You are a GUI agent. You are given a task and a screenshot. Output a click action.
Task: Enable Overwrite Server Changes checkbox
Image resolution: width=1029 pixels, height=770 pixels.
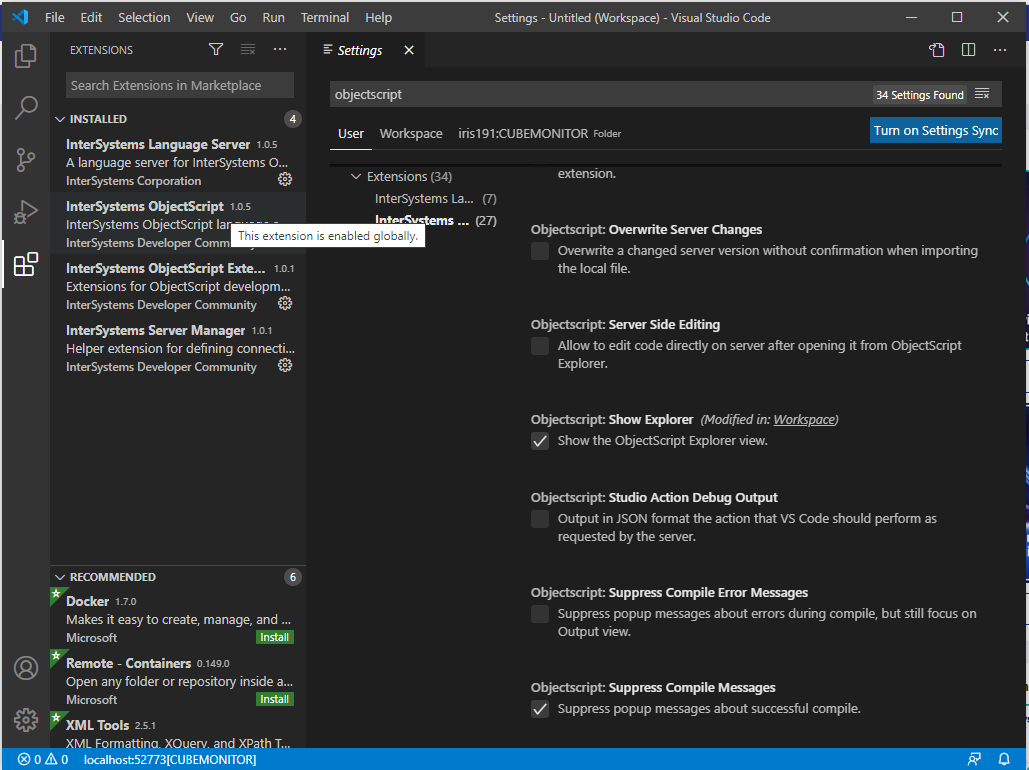point(540,251)
